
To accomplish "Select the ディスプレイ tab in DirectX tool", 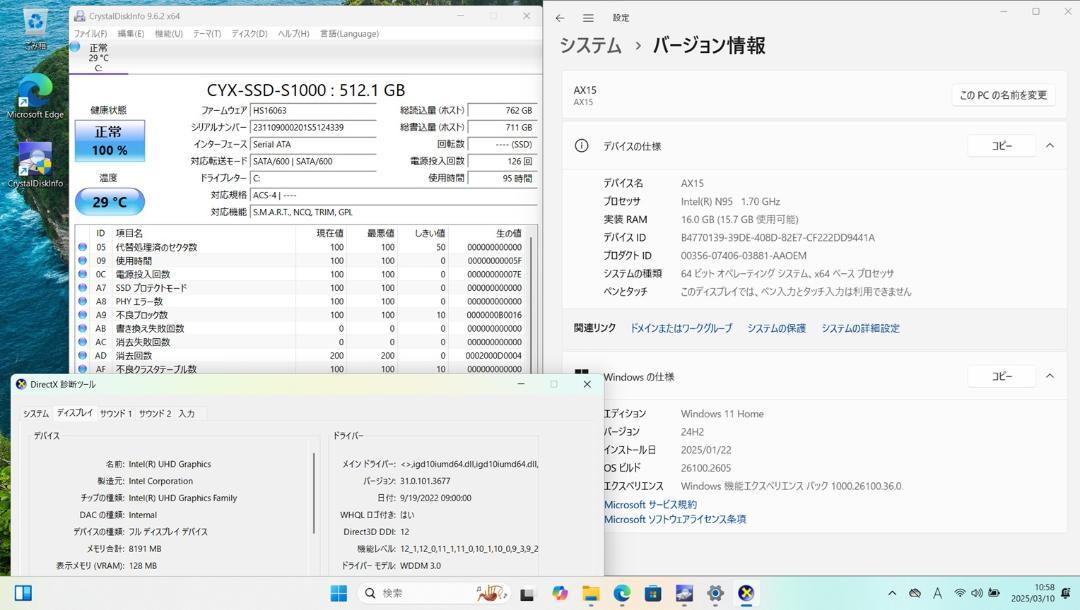I will [74, 412].
